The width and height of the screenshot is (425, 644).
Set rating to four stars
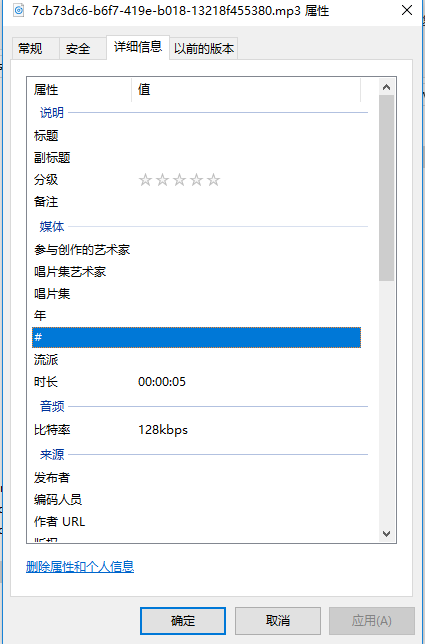click(197, 180)
